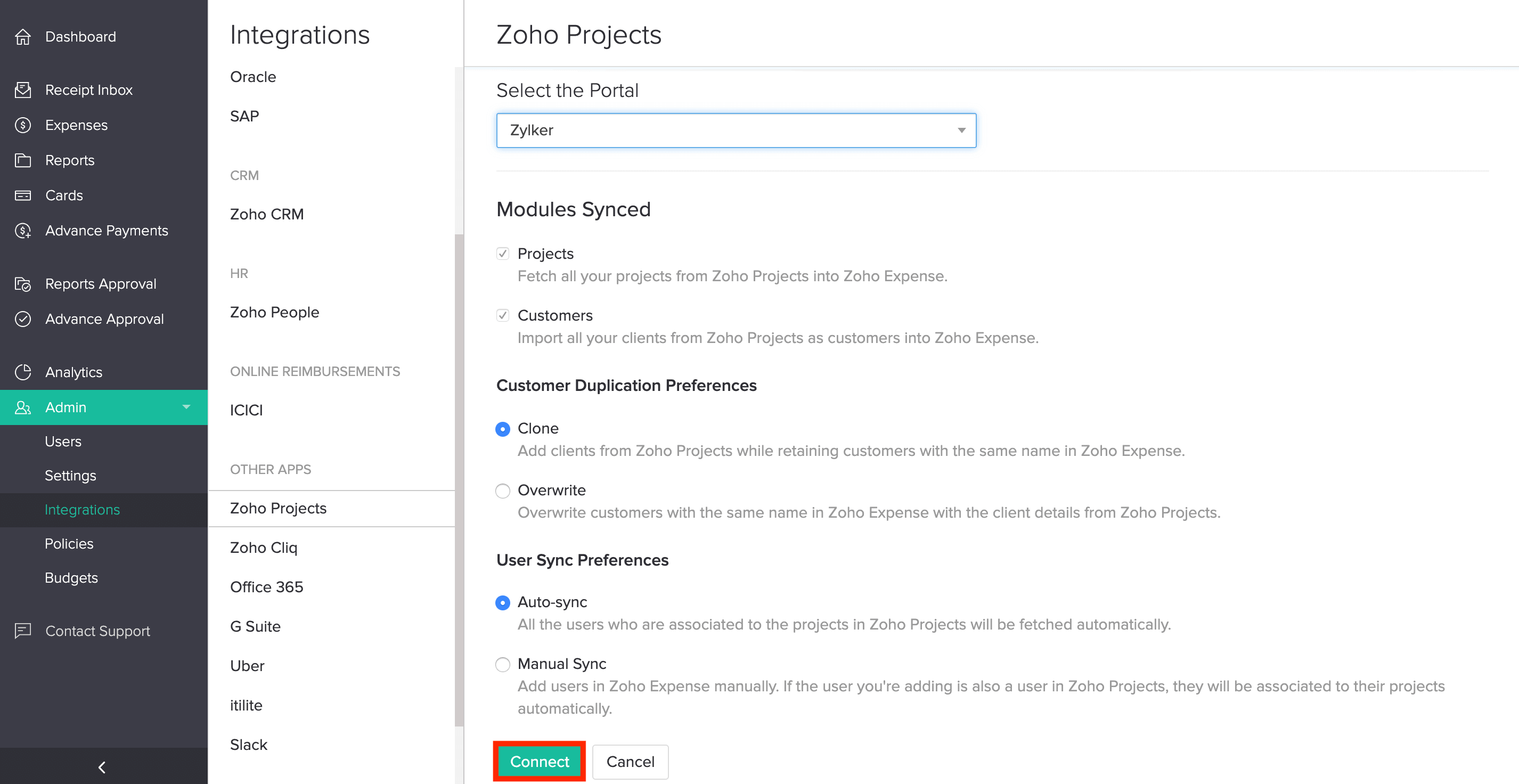Toggle the Projects module checkbox

502,254
